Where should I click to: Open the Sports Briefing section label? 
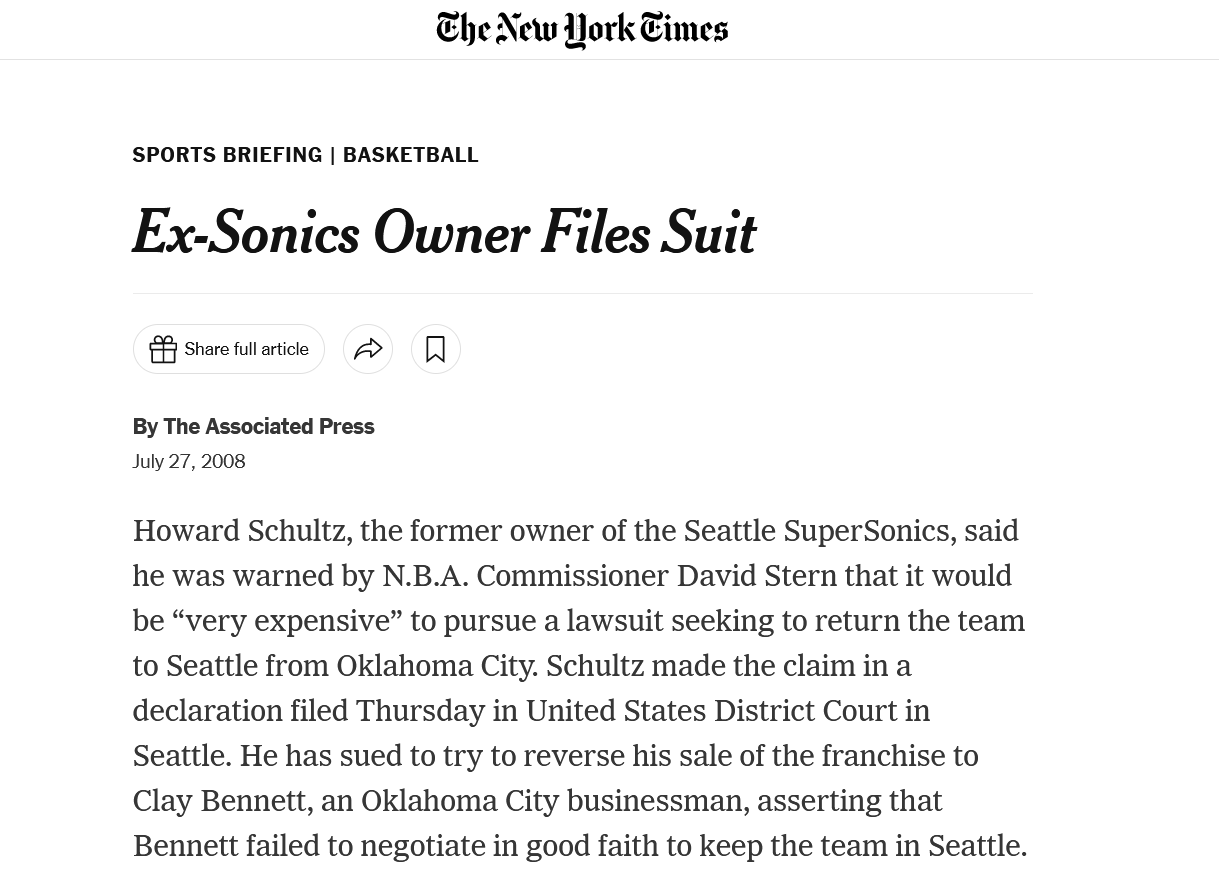[227, 155]
